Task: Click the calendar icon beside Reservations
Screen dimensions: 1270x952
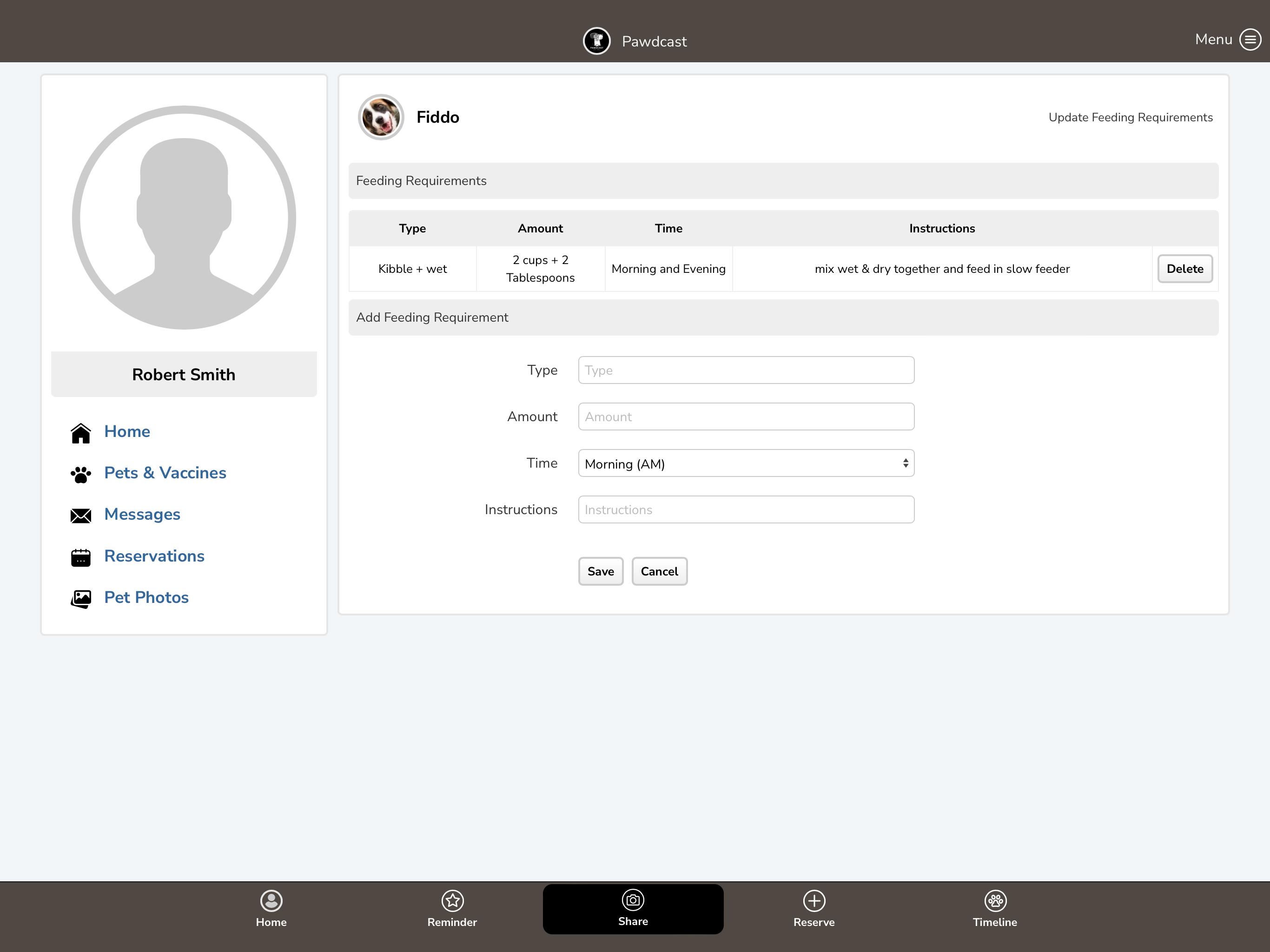Action: coord(80,557)
